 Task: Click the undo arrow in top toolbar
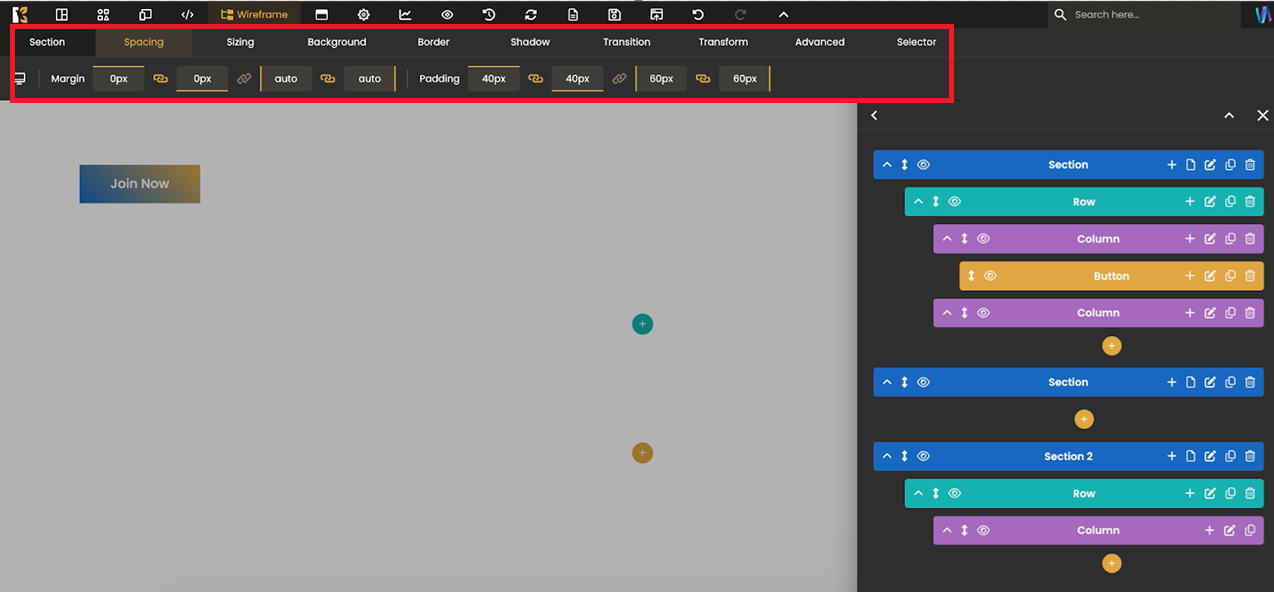698,15
